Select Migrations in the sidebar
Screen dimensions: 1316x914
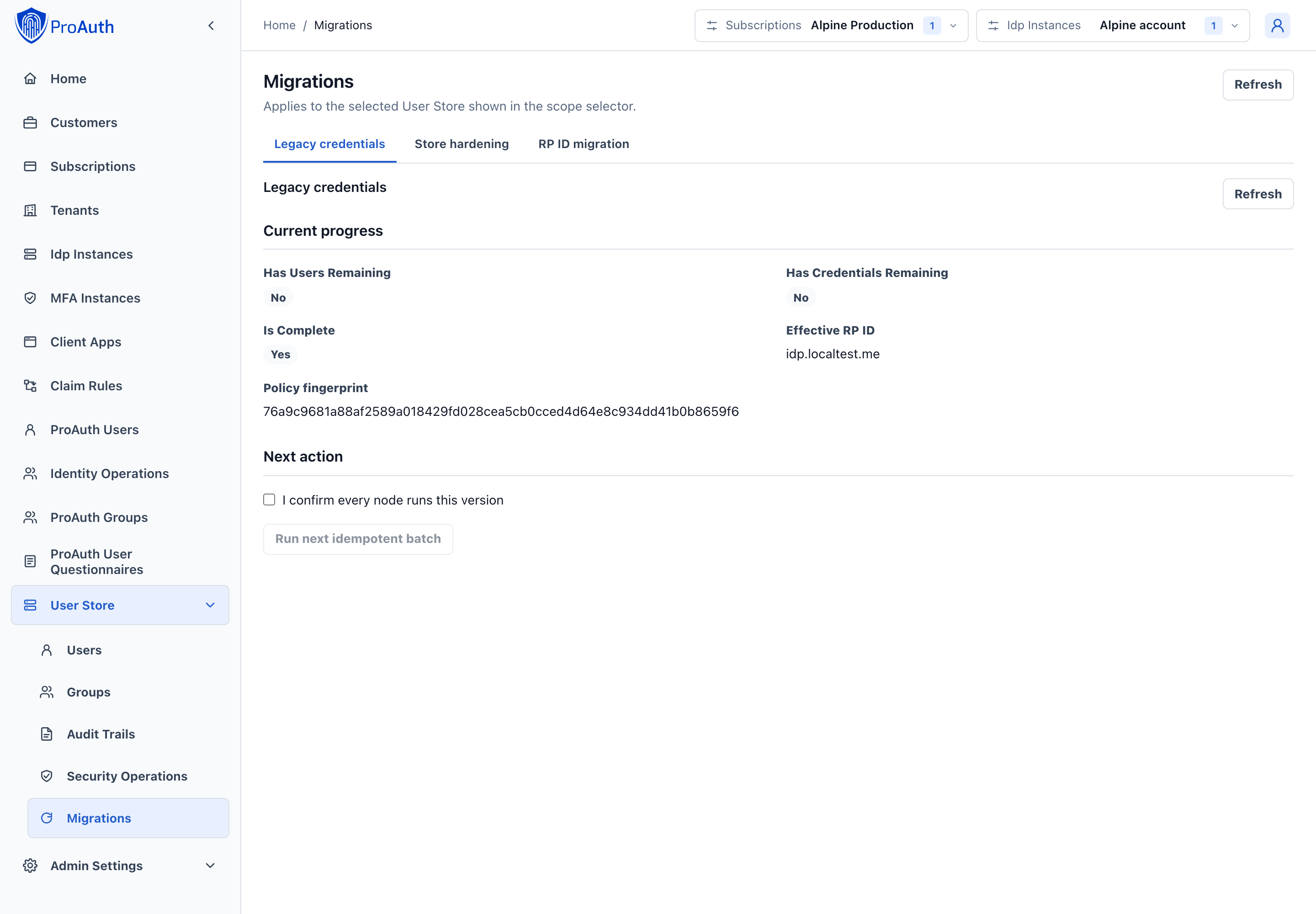tap(128, 818)
